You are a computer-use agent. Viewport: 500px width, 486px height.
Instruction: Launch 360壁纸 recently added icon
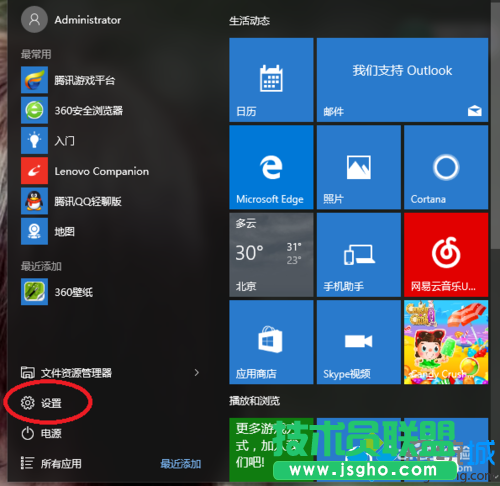34,292
